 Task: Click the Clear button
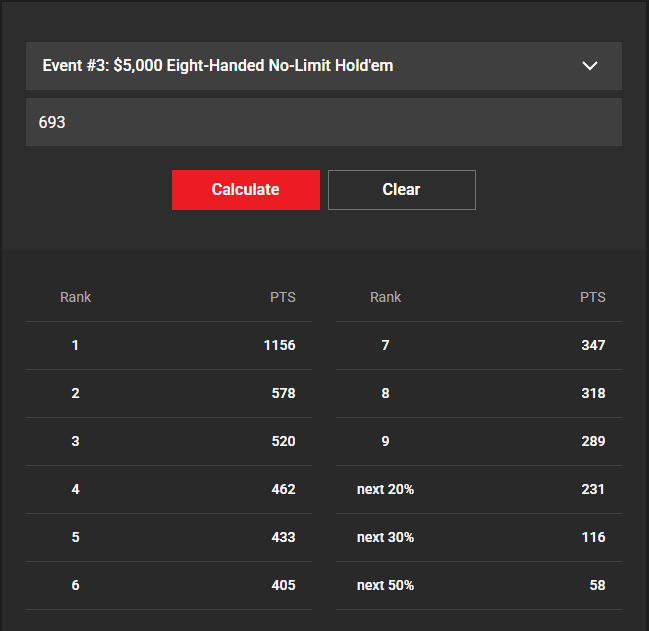tap(401, 190)
